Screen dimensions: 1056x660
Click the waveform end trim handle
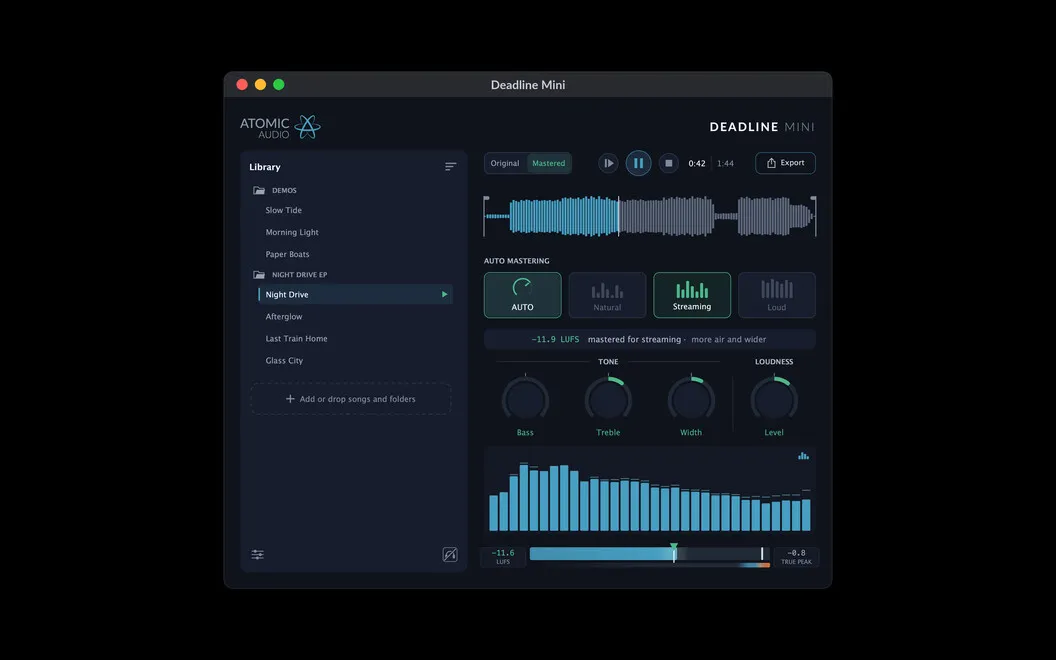coord(814,216)
